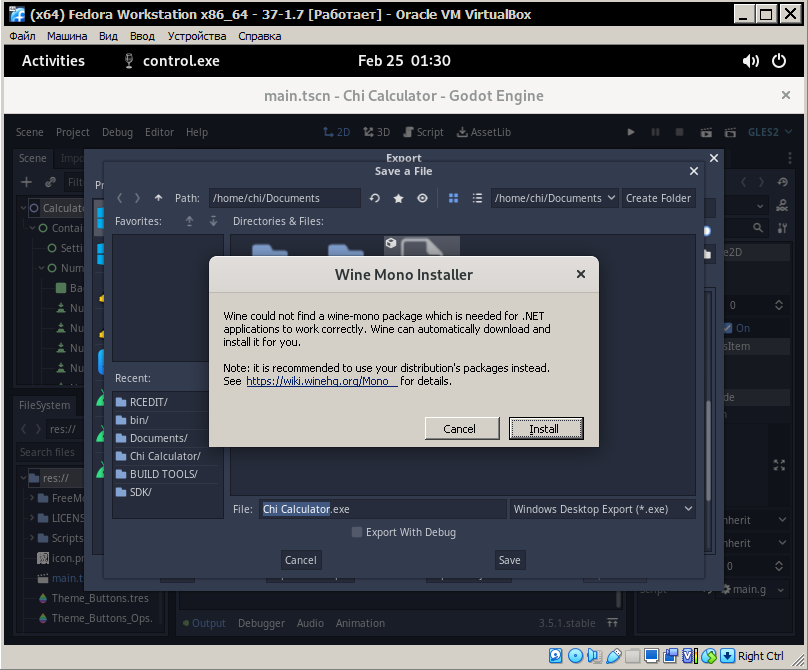
Task: Open inspector tools settings icon
Action: pyautogui.click(x=782, y=228)
